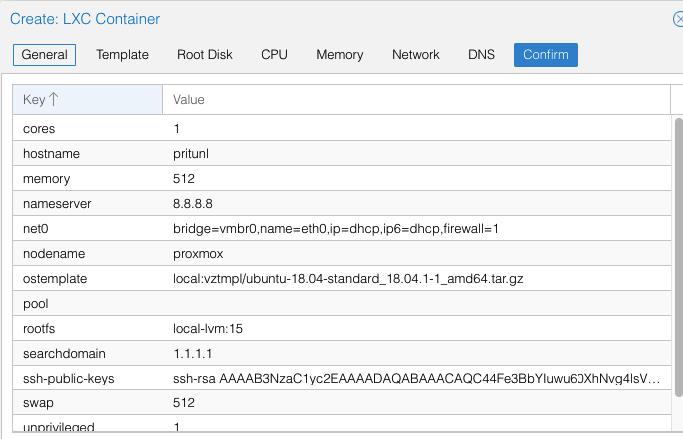Click the searchdomain 1.1.1.1 row

tap(342, 354)
